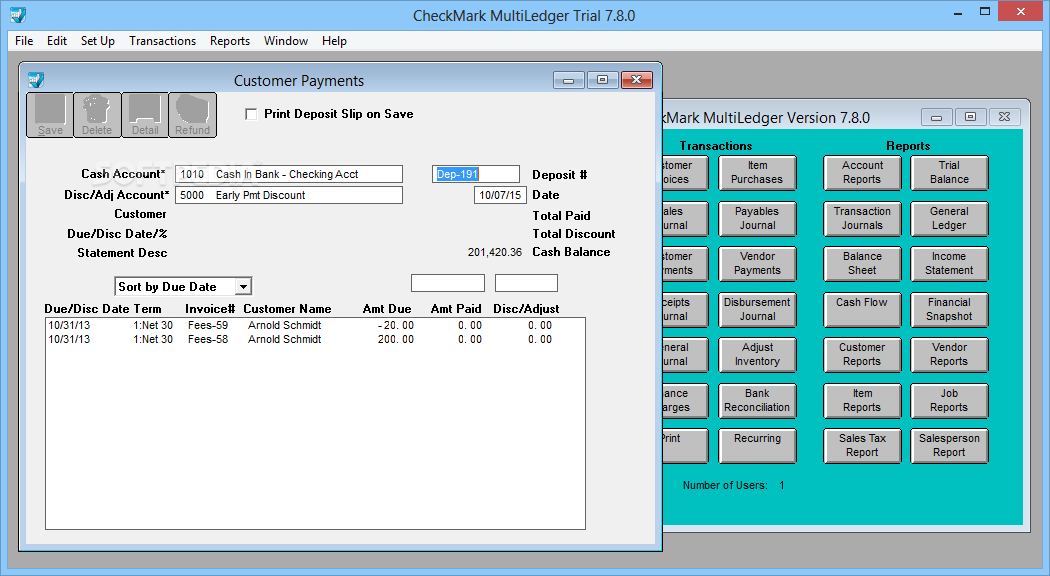
Task: Select the Fees-59 invoice row
Action: click(x=315, y=325)
